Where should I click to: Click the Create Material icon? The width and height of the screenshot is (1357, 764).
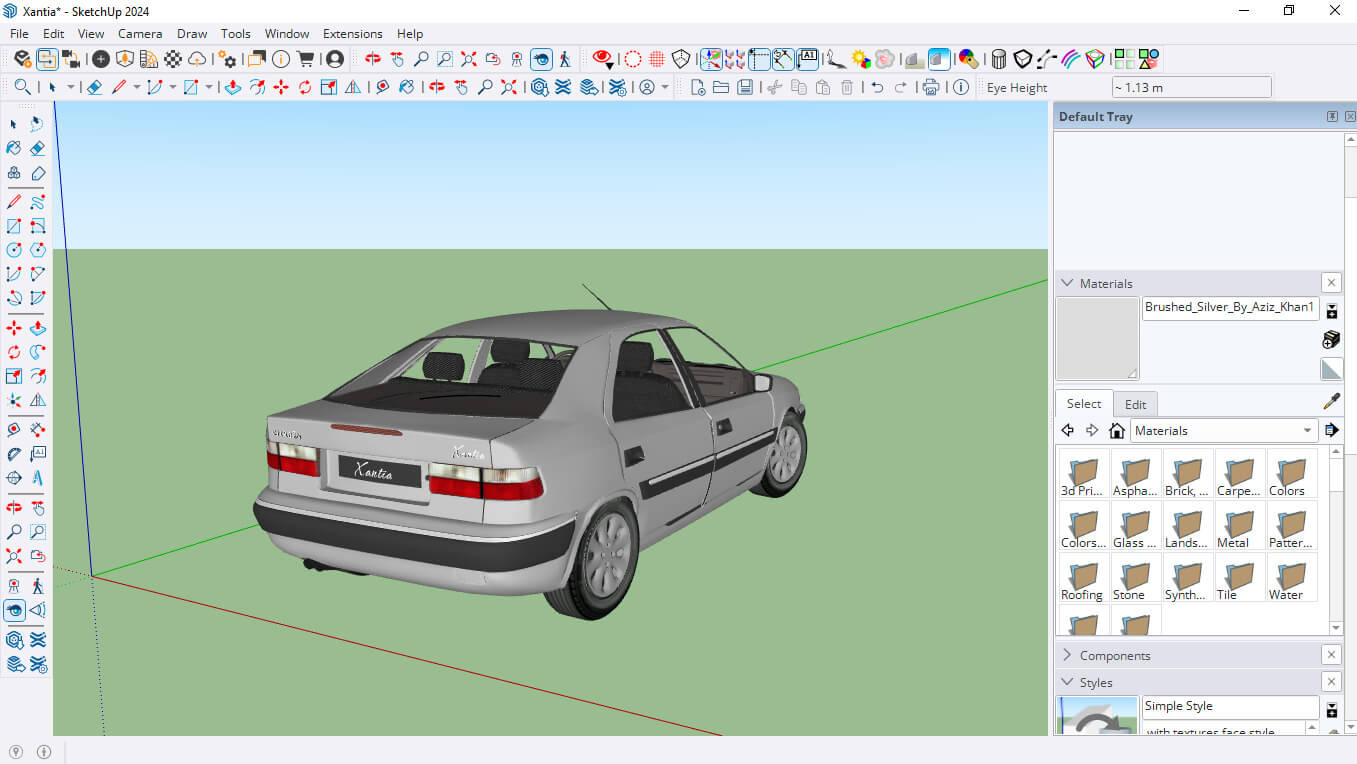click(1330, 340)
